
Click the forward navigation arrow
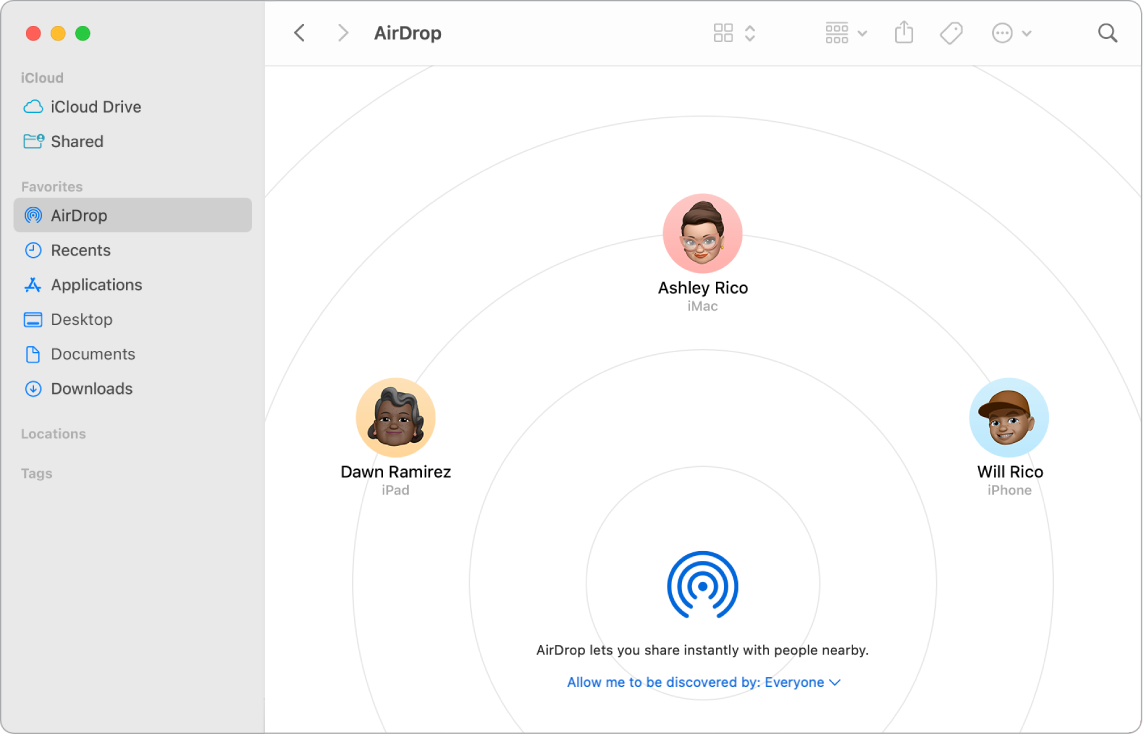[x=343, y=32]
